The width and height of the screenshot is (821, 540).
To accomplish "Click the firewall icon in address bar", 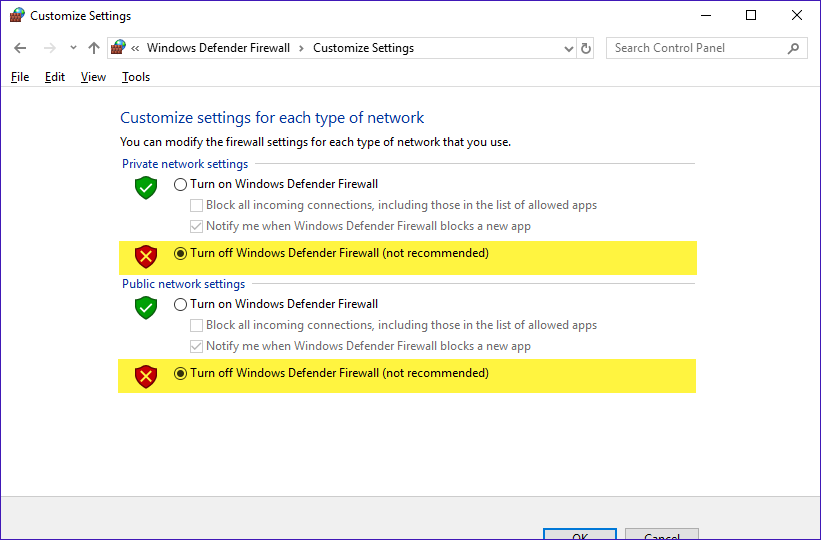I will [118, 48].
